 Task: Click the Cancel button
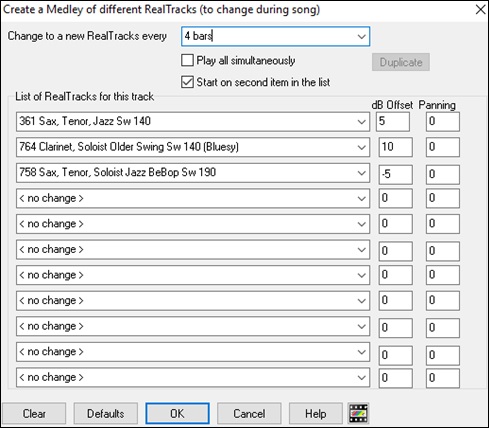[x=249, y=414]
